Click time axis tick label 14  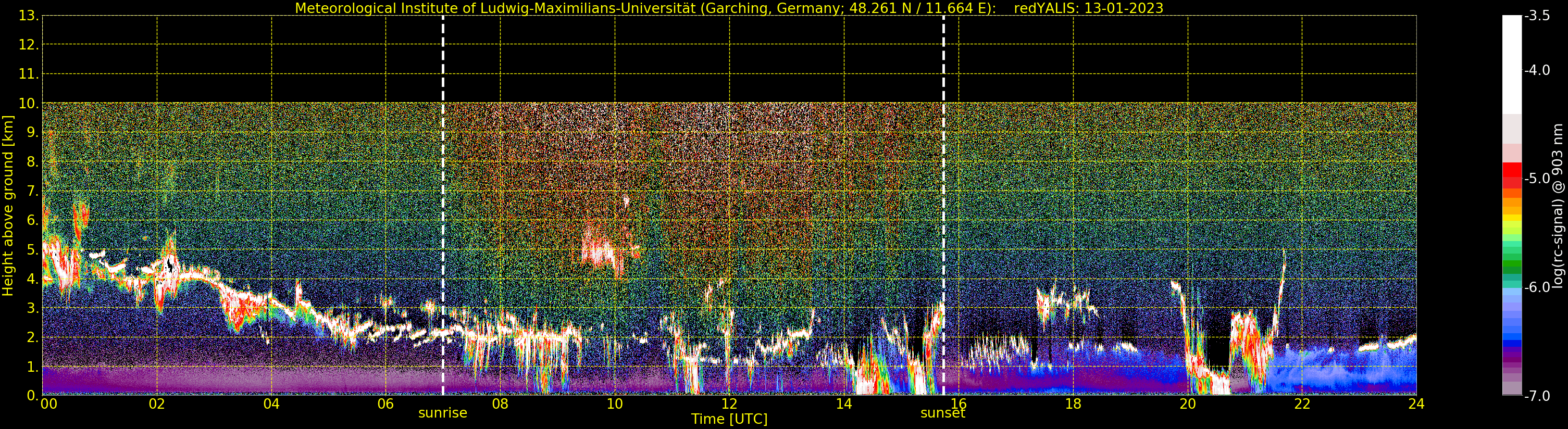point(844,404)
